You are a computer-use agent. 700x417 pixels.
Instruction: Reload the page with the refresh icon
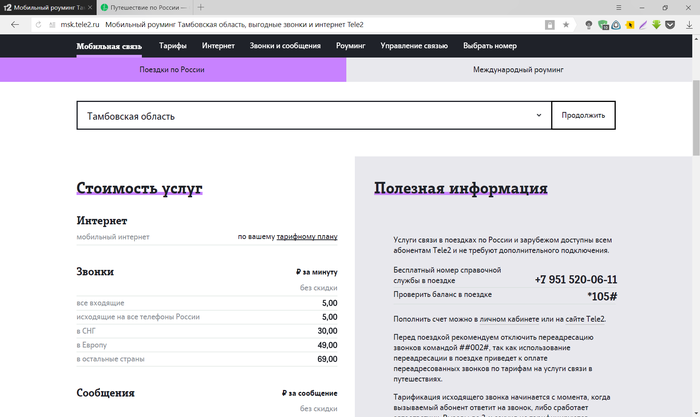point(41,24)
